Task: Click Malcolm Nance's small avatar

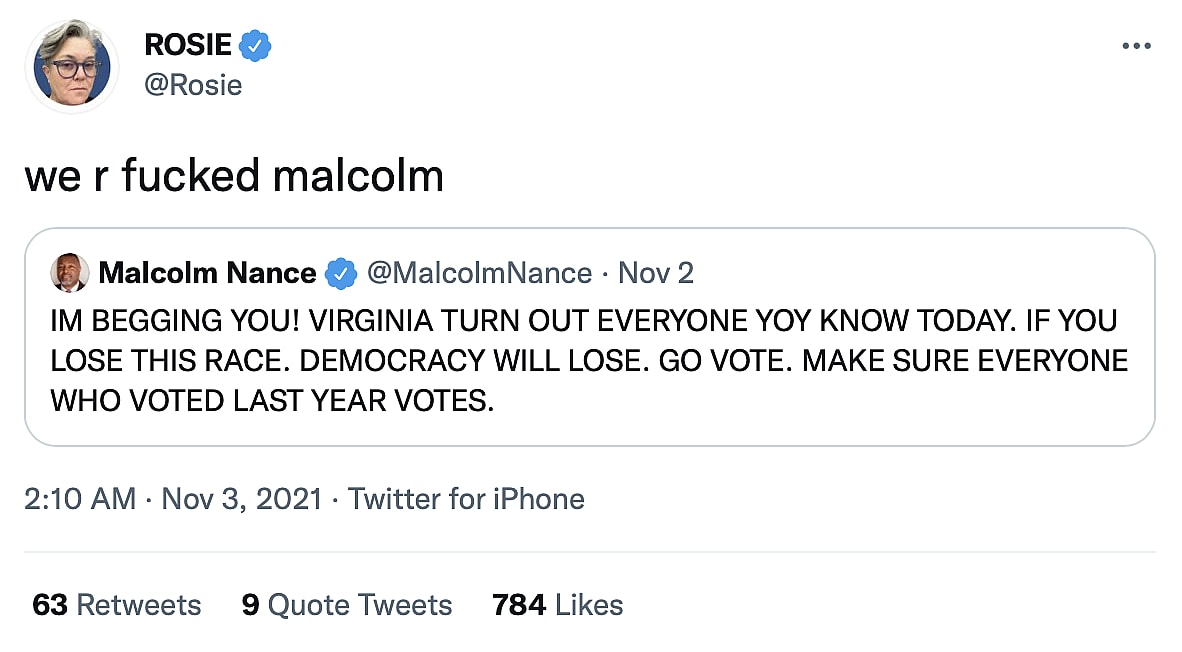Action: pyautogui.click(x=69, y=273)
